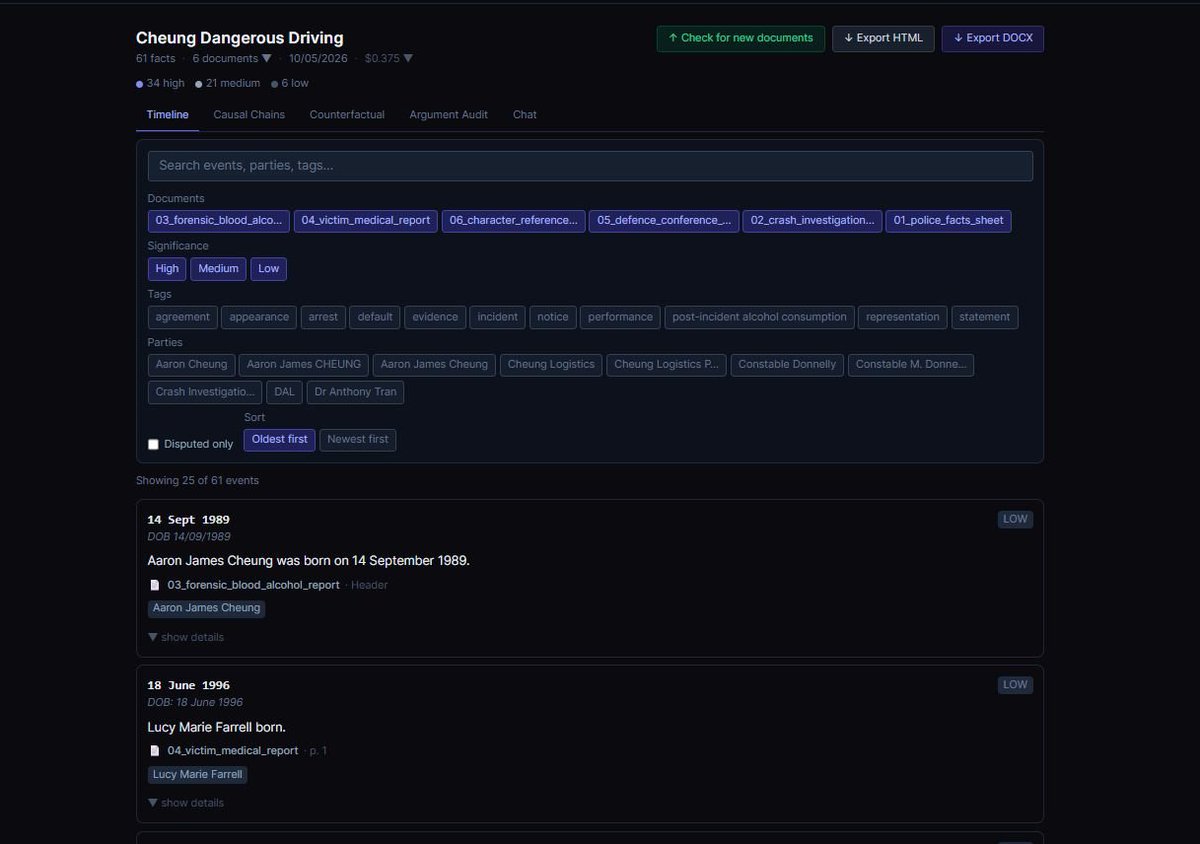Toggle the High significance filter

pyautogui.click(x=167, y=268)
